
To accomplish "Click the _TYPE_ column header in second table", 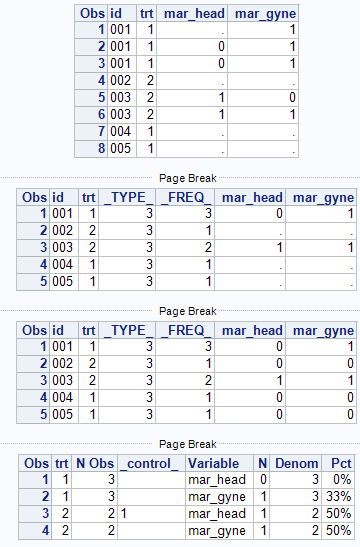I will point(127,197).
